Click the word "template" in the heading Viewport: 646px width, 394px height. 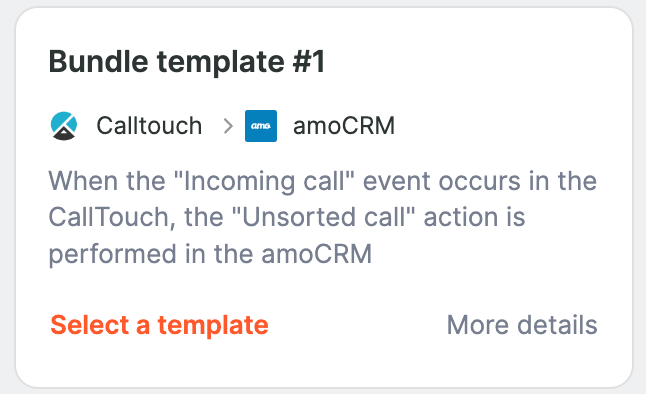coord(220,63)
